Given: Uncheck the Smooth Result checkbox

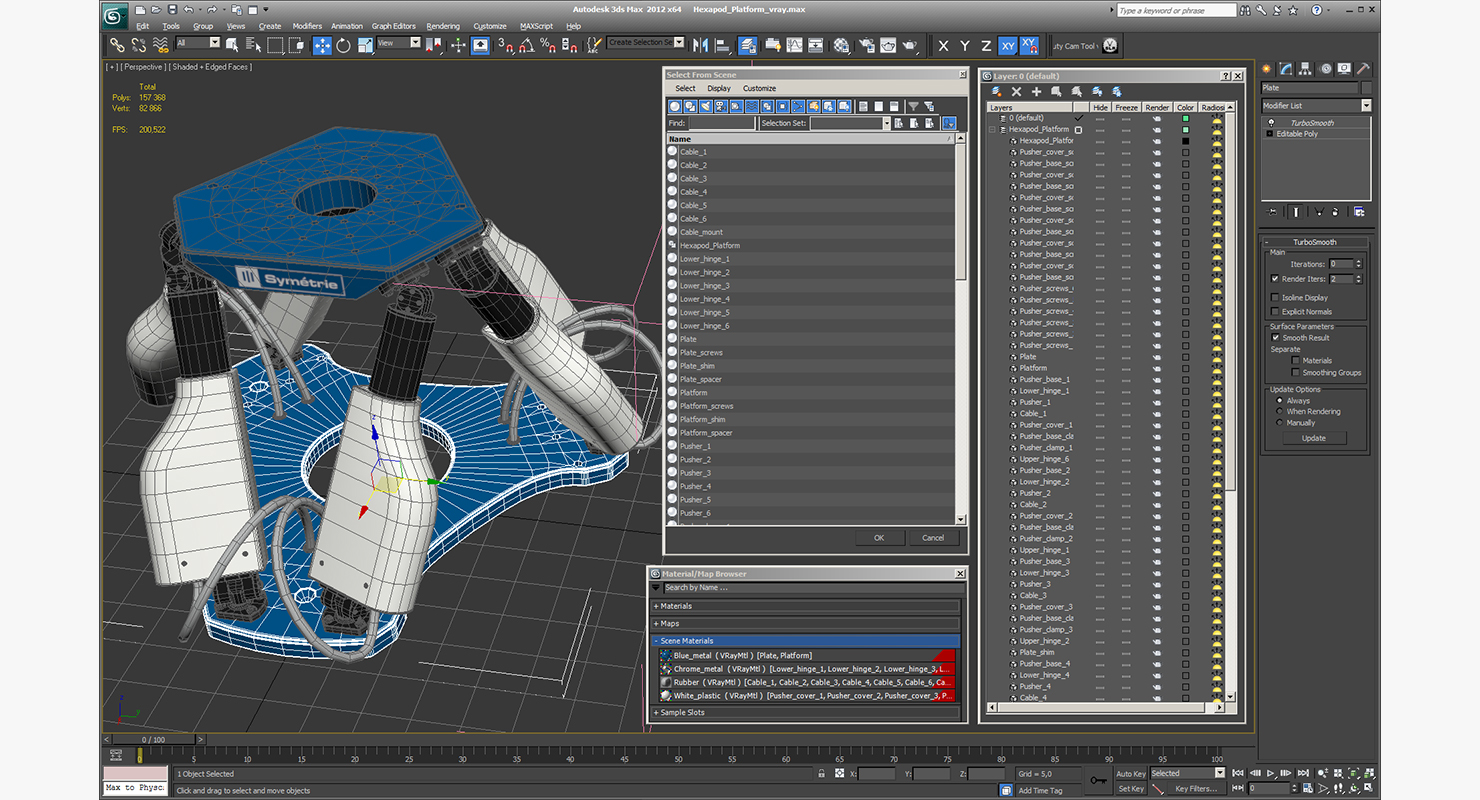Looking at the screenshot, I should tap(1275, 338).
